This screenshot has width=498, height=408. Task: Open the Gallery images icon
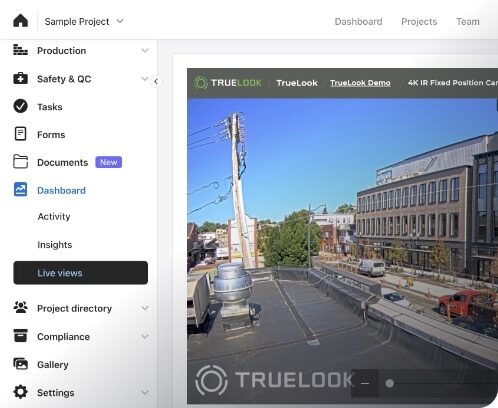(x=20, y=364)
